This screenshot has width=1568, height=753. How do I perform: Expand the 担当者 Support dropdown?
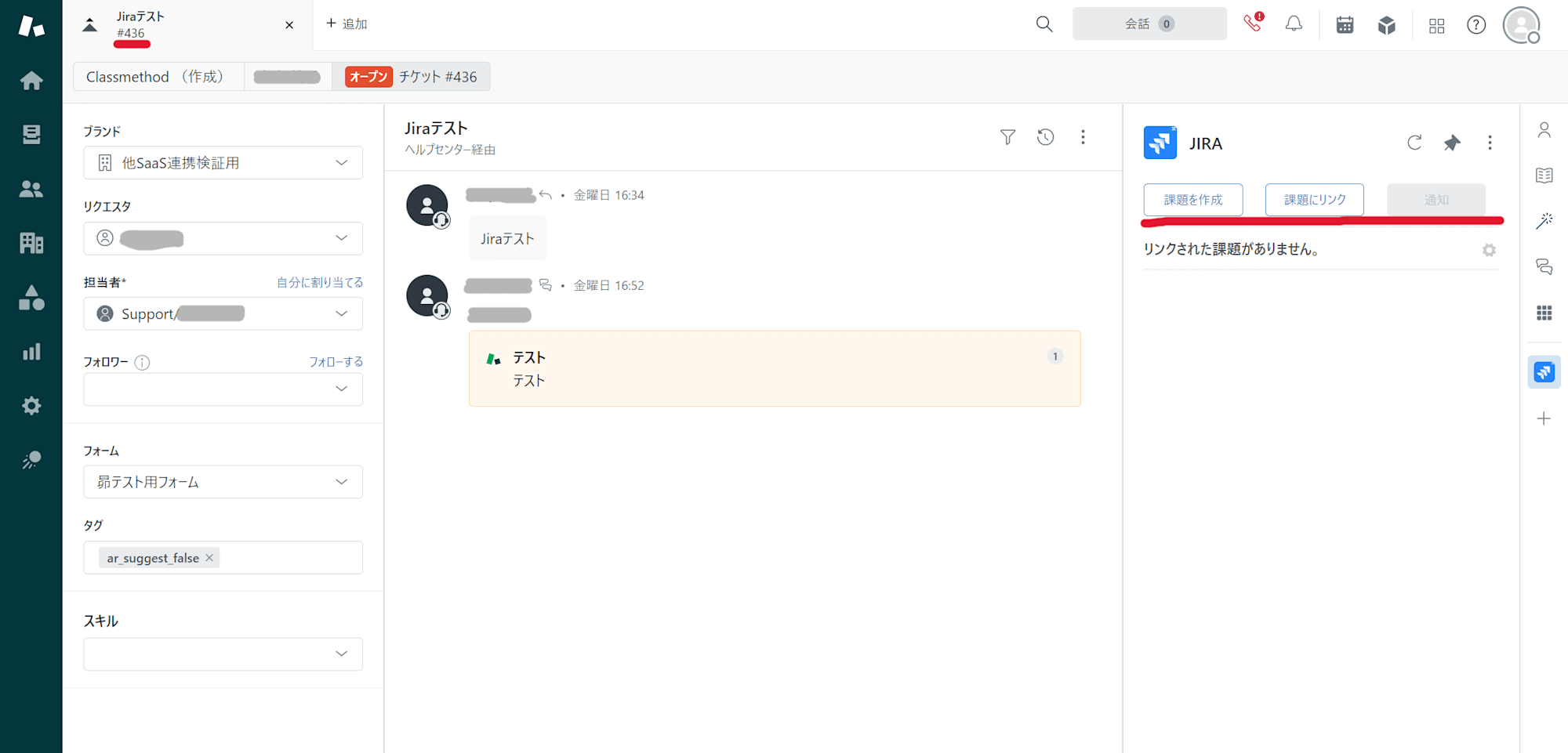pos(223,313)
